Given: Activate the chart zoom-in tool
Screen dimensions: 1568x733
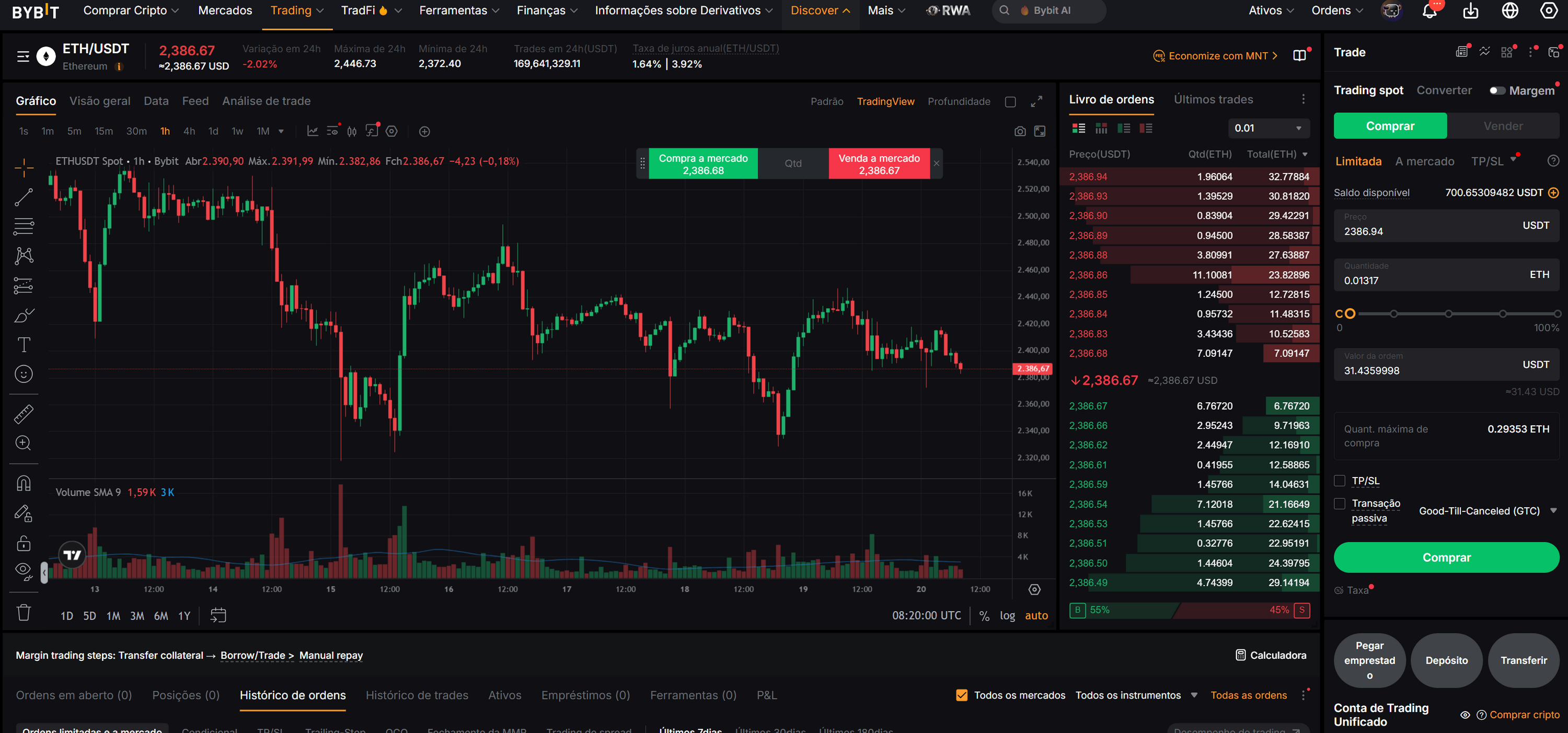Looking at the screenshot, I should [24, 444].
